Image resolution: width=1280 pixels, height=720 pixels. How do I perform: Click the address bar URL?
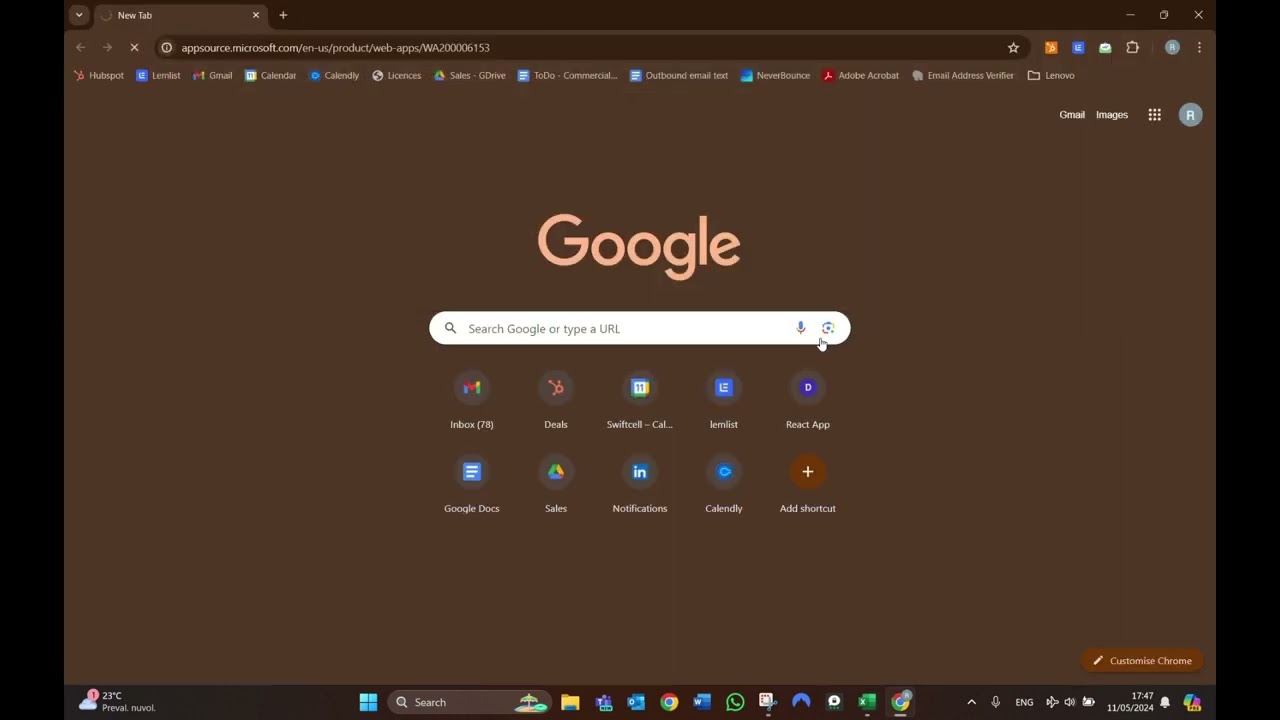(x=335, y=47)
